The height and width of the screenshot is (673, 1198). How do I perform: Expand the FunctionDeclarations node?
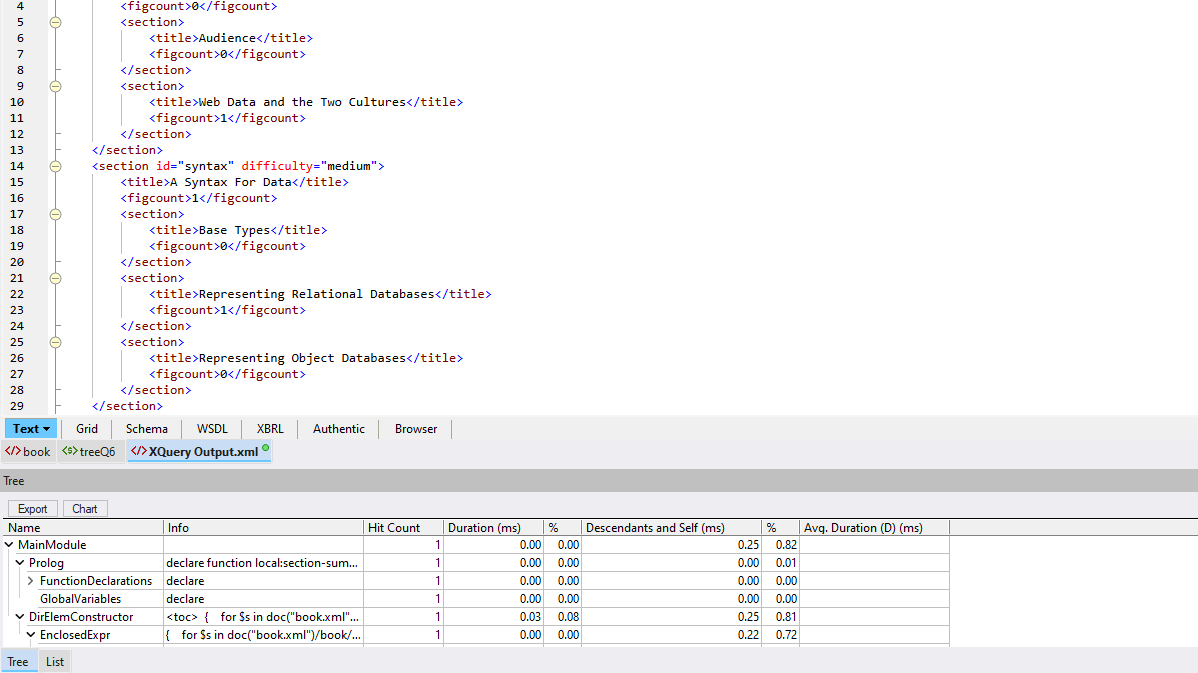31,581
